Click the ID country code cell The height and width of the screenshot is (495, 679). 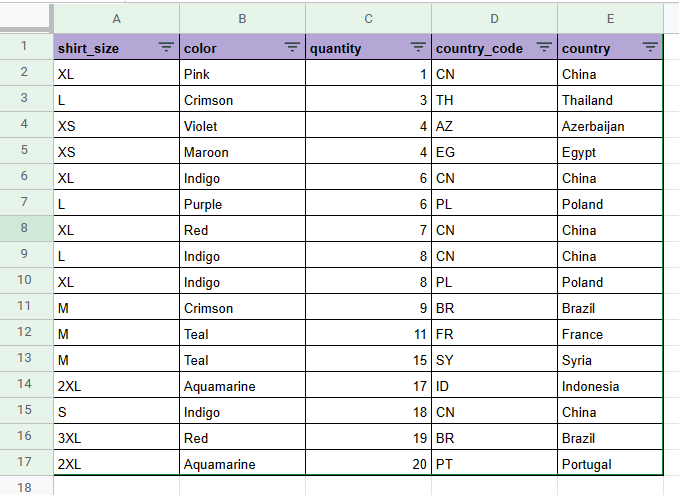coord(495,385)
